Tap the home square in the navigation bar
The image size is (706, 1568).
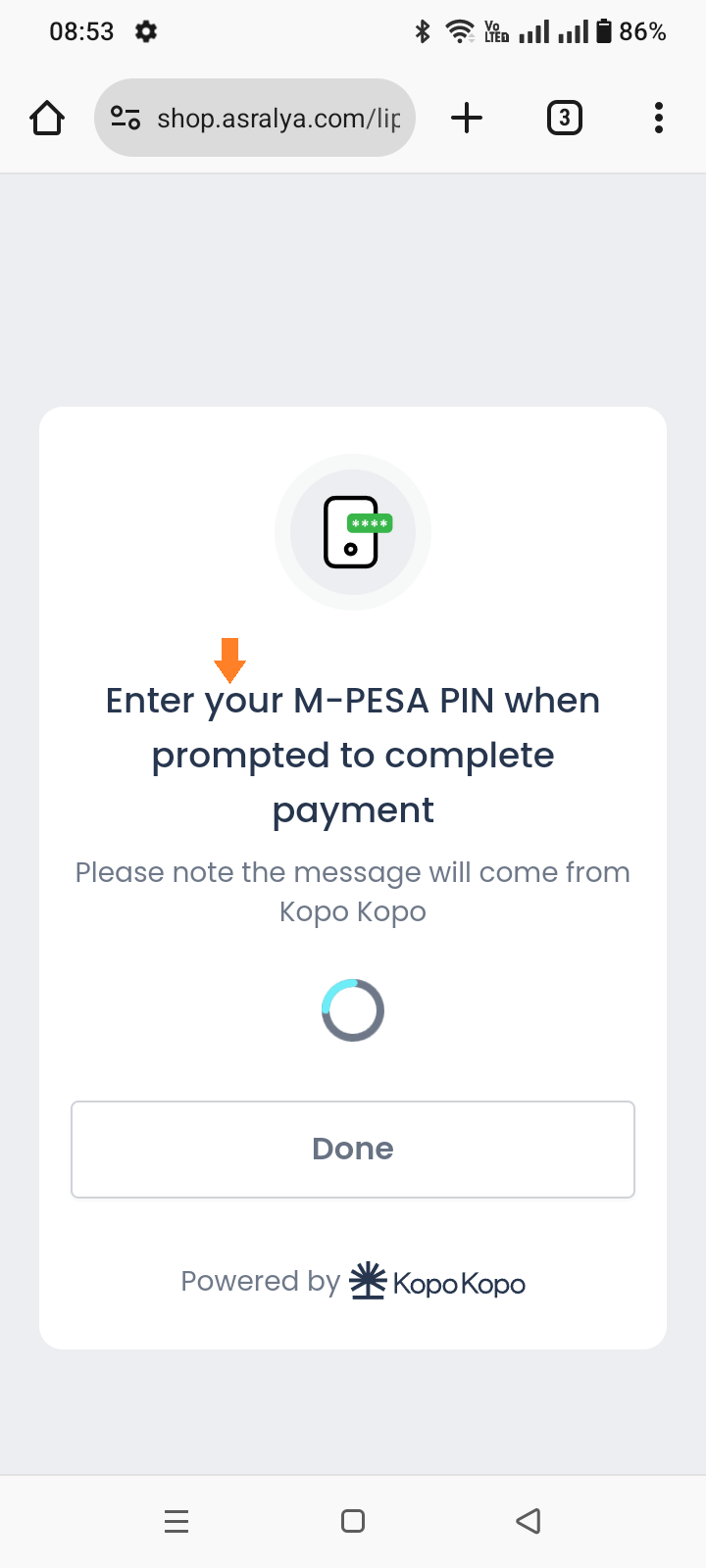pos(352,1521)
